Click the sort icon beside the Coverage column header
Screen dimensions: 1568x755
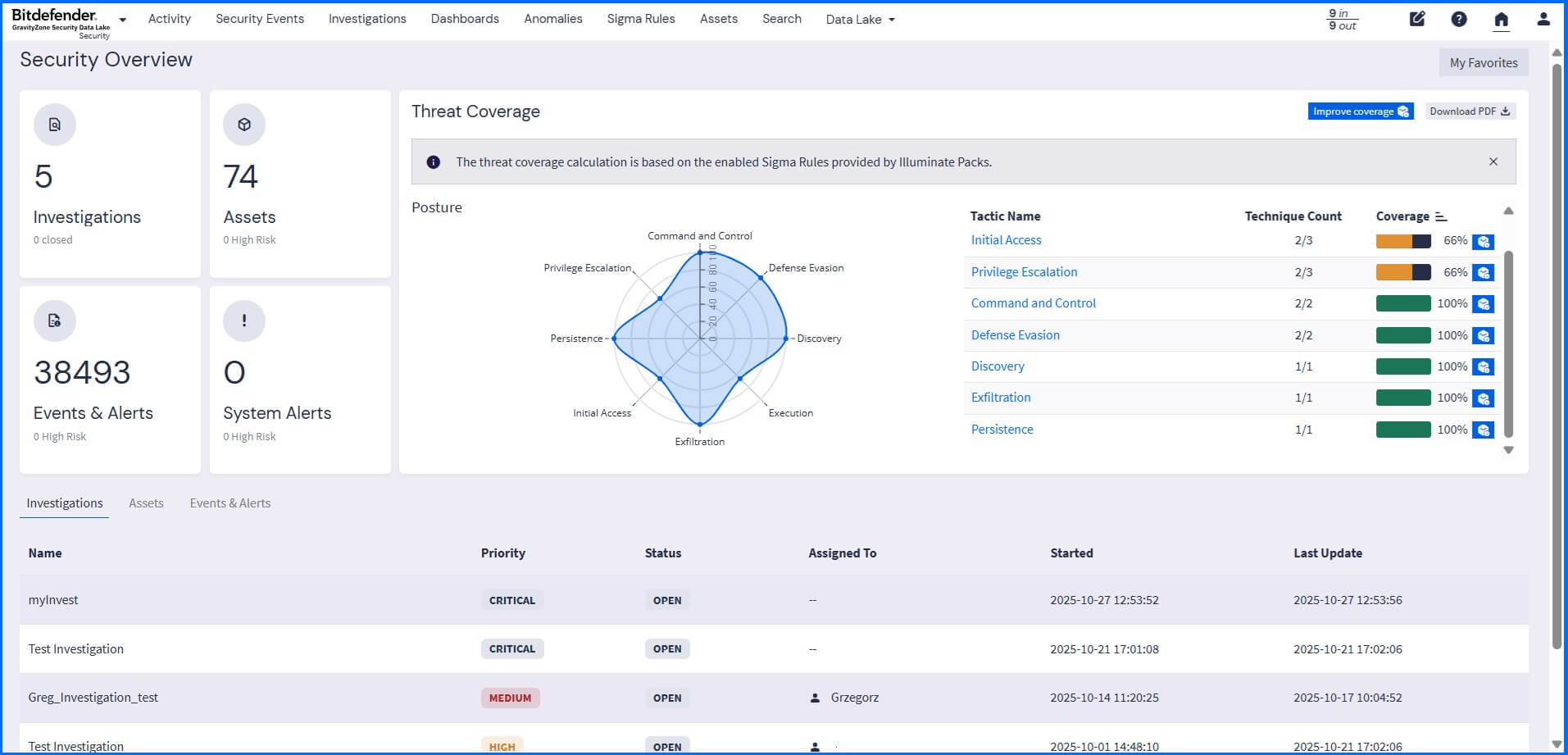(x=1440, y=216)
